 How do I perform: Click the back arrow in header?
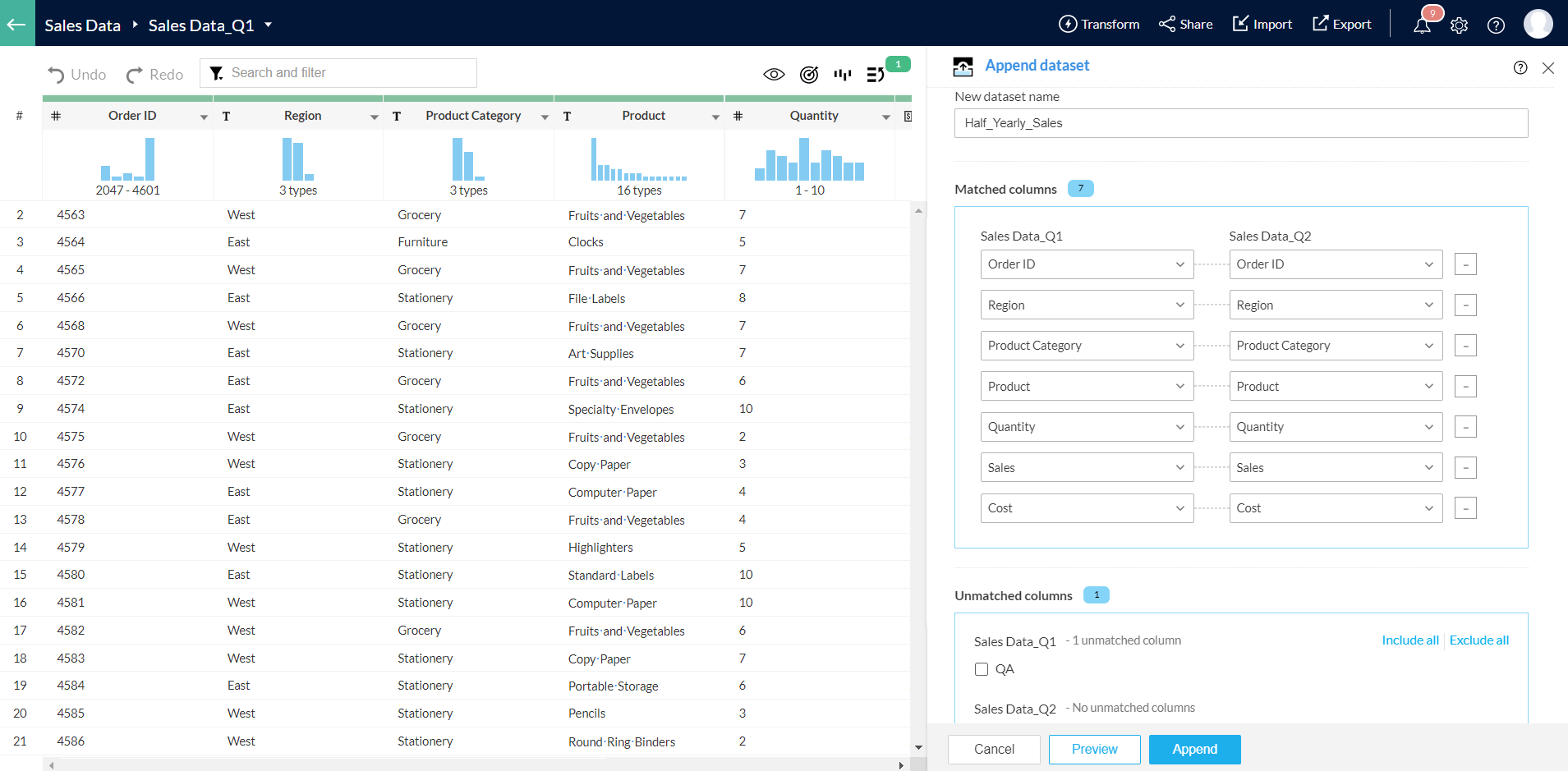(x=16, y=24)
